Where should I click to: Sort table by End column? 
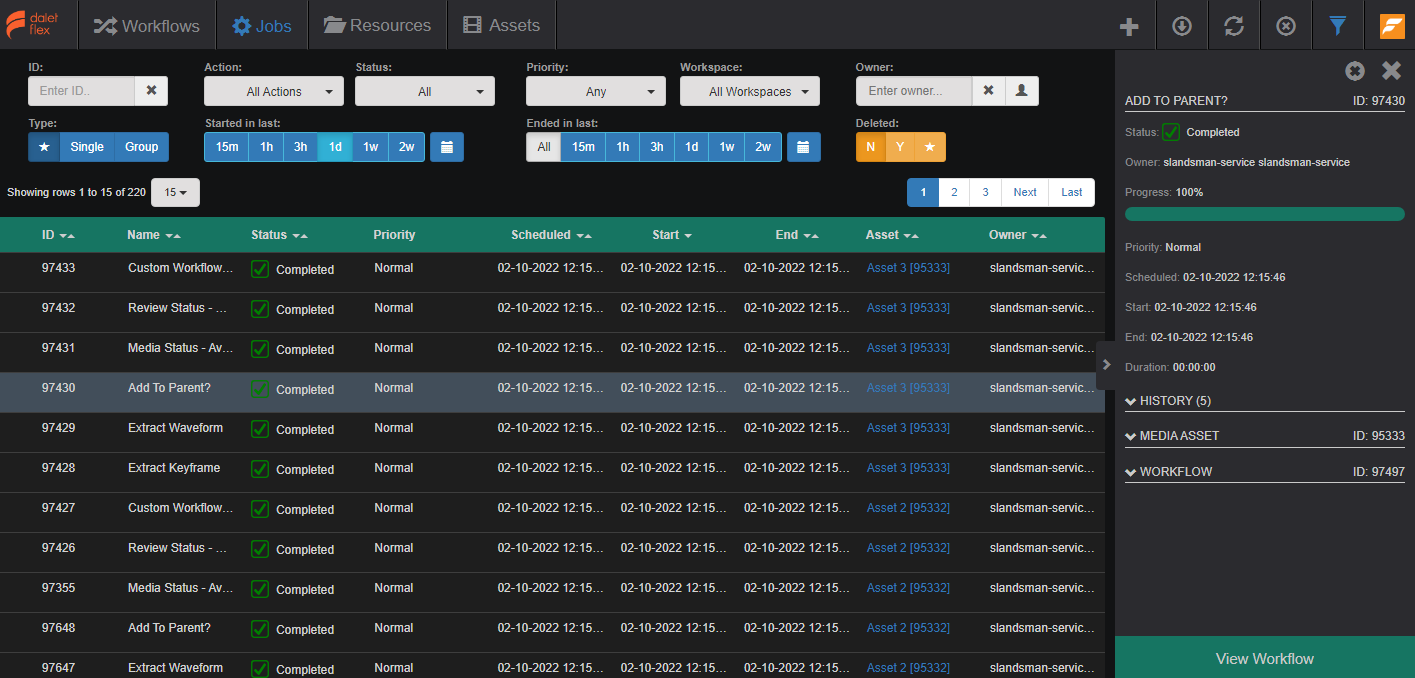pyautogui.click(x=797, y=235)
